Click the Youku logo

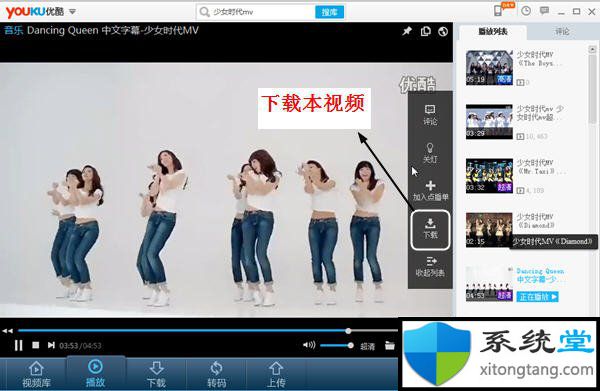[x=34, y=12]
